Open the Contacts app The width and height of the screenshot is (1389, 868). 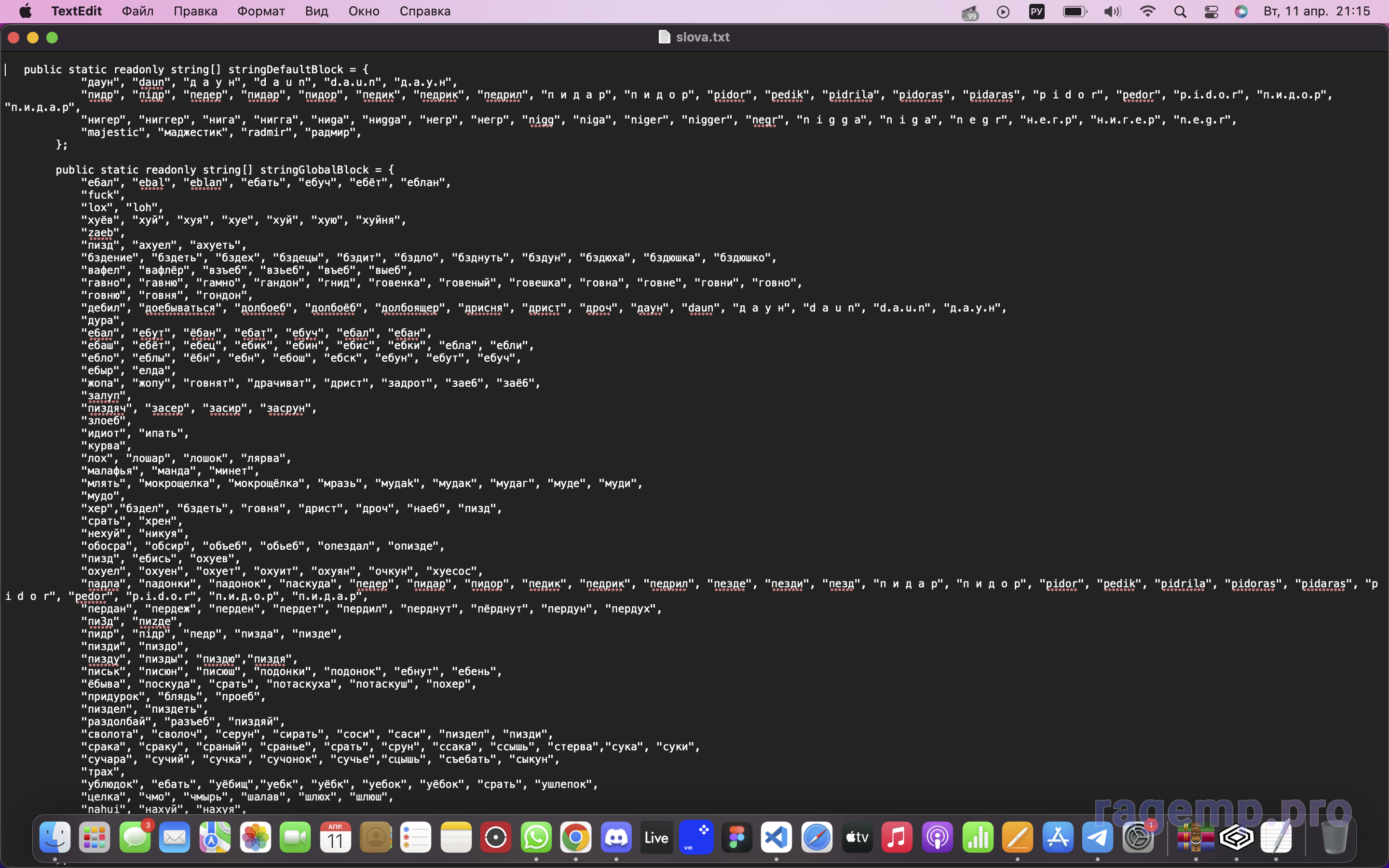click(x=376, y=838)
